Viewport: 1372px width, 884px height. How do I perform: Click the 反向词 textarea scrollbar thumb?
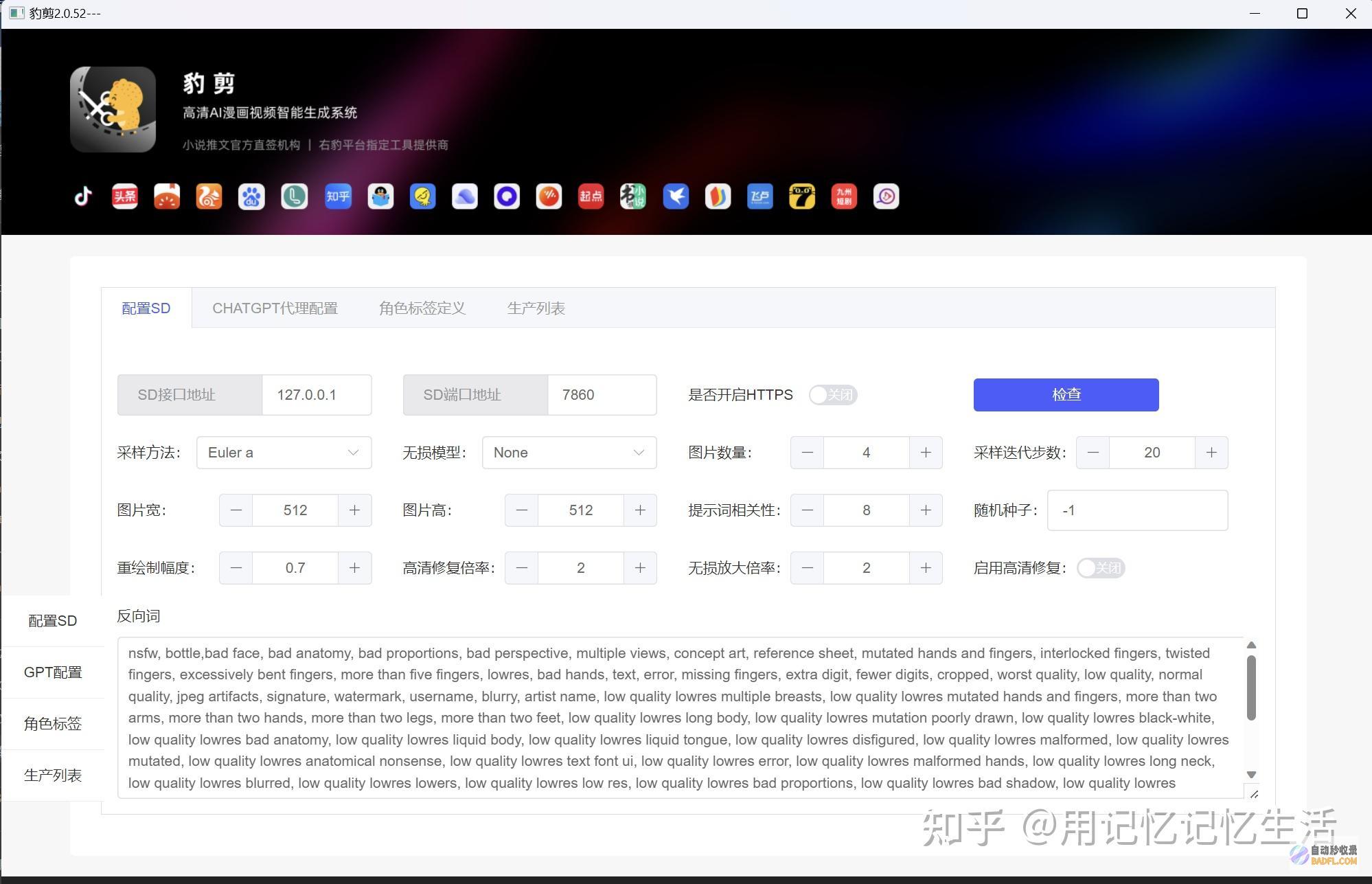click(1251, 688)
